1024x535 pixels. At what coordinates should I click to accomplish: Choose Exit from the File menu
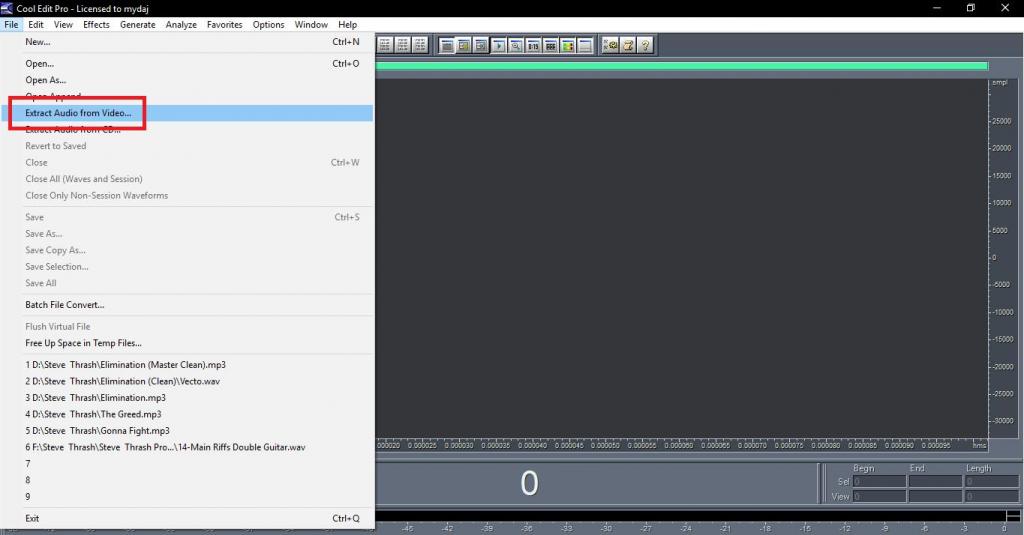click(x=187, y=519)
